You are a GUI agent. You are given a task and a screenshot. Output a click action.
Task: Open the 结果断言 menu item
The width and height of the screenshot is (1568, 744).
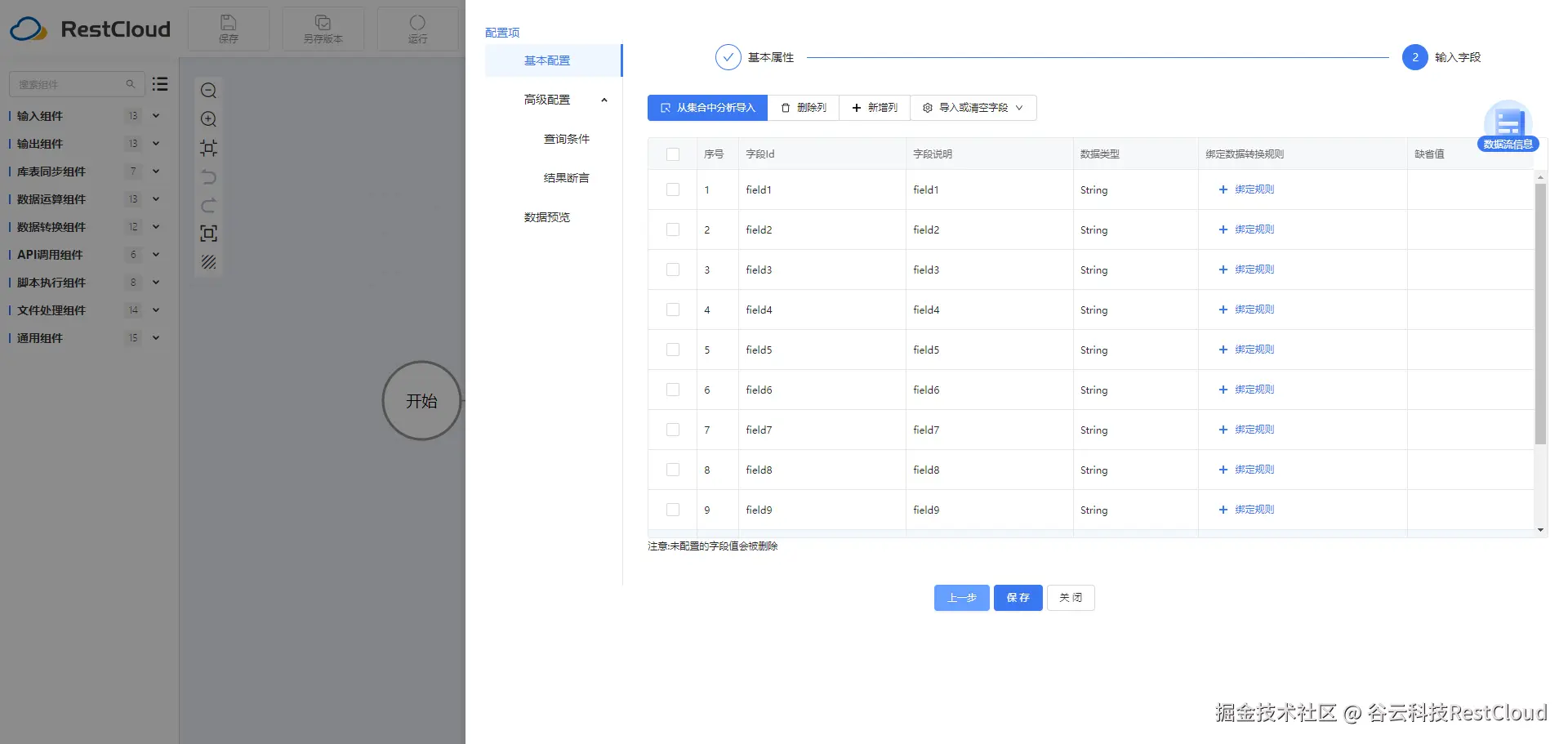(x=567, y=178)
